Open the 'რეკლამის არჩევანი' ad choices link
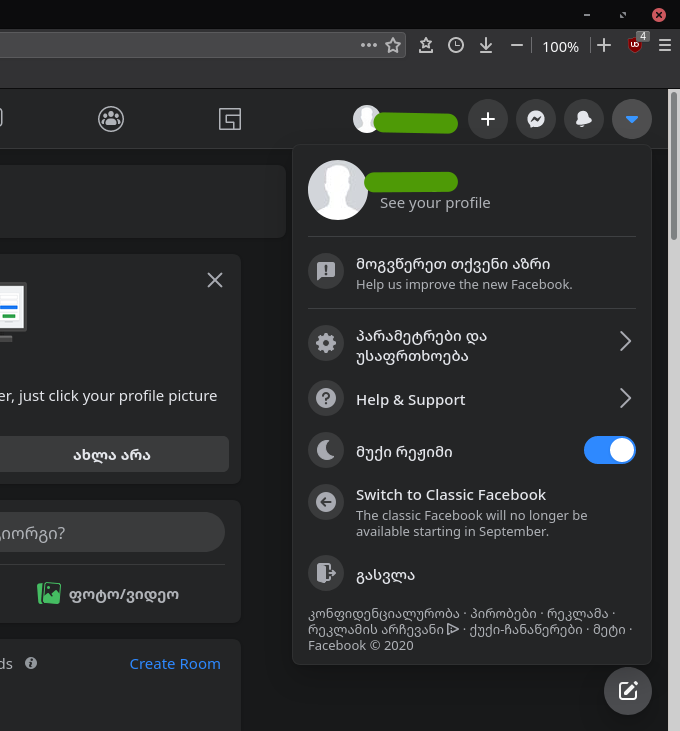Viewport: 680px width, 731px height. (383, 630)
